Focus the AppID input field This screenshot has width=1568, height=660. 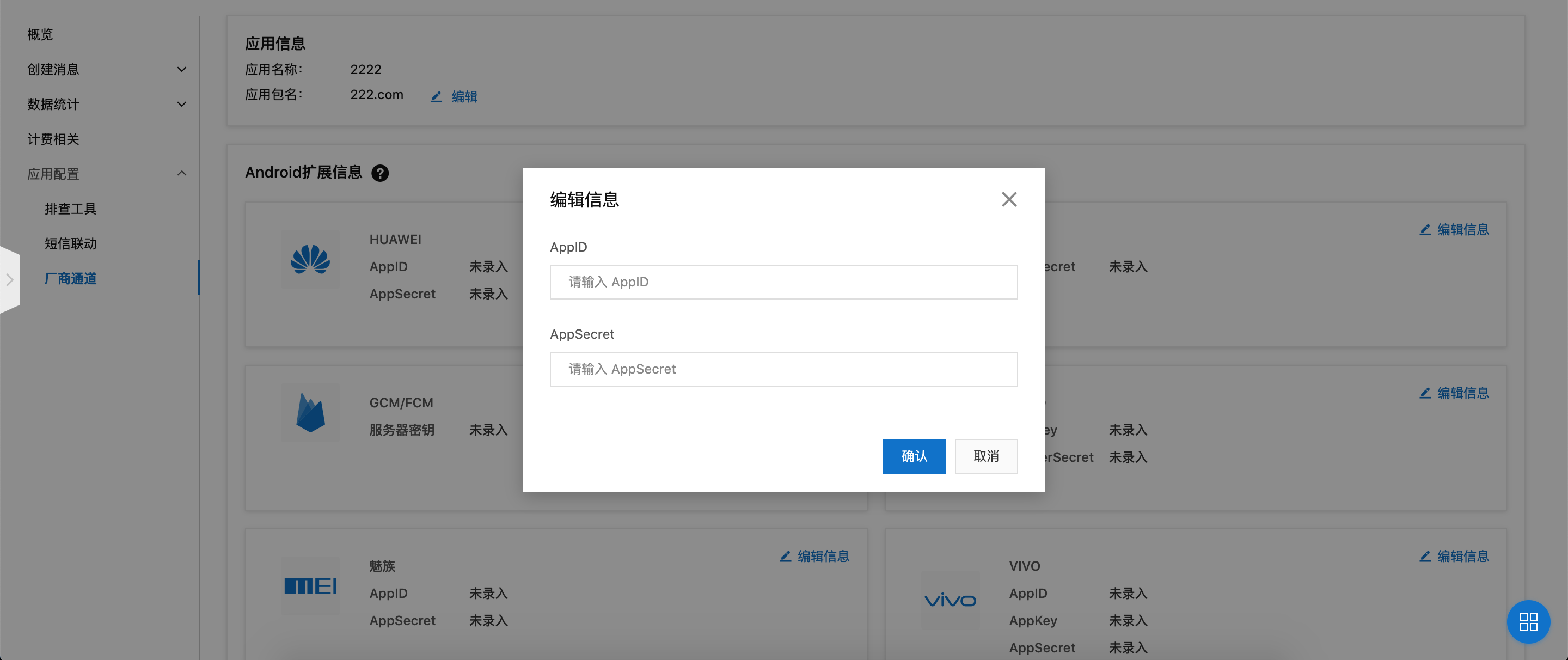pyautogui.click(x=783, y=282)
